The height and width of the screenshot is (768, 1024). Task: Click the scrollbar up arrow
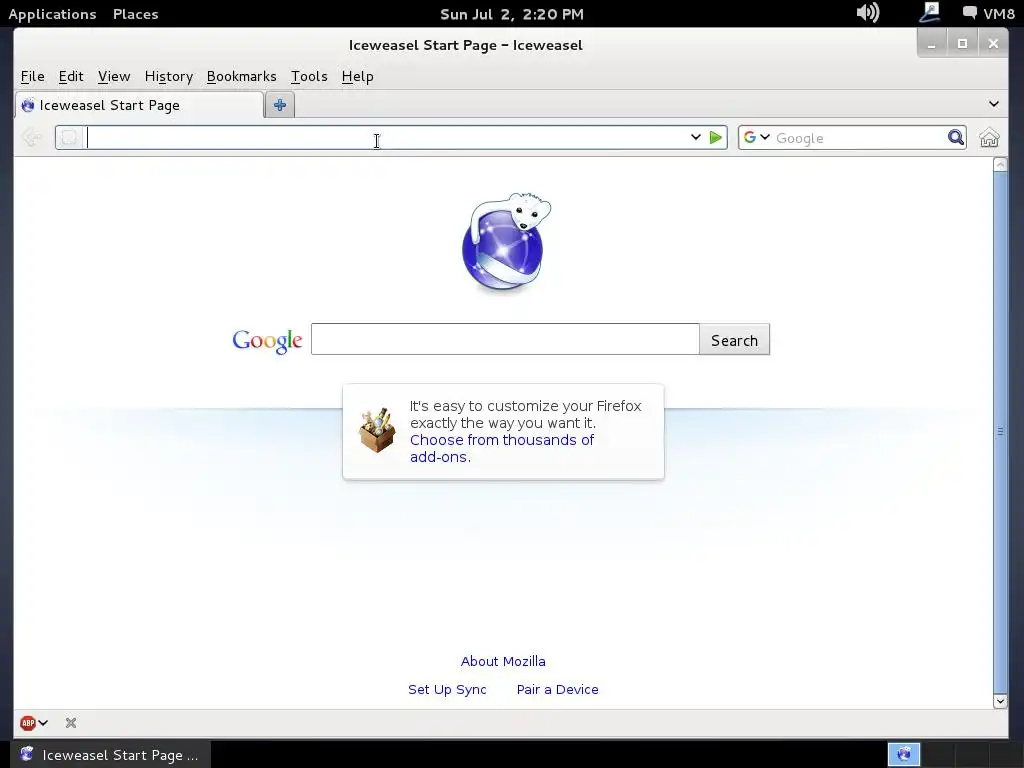click(x=1000, y=165)
